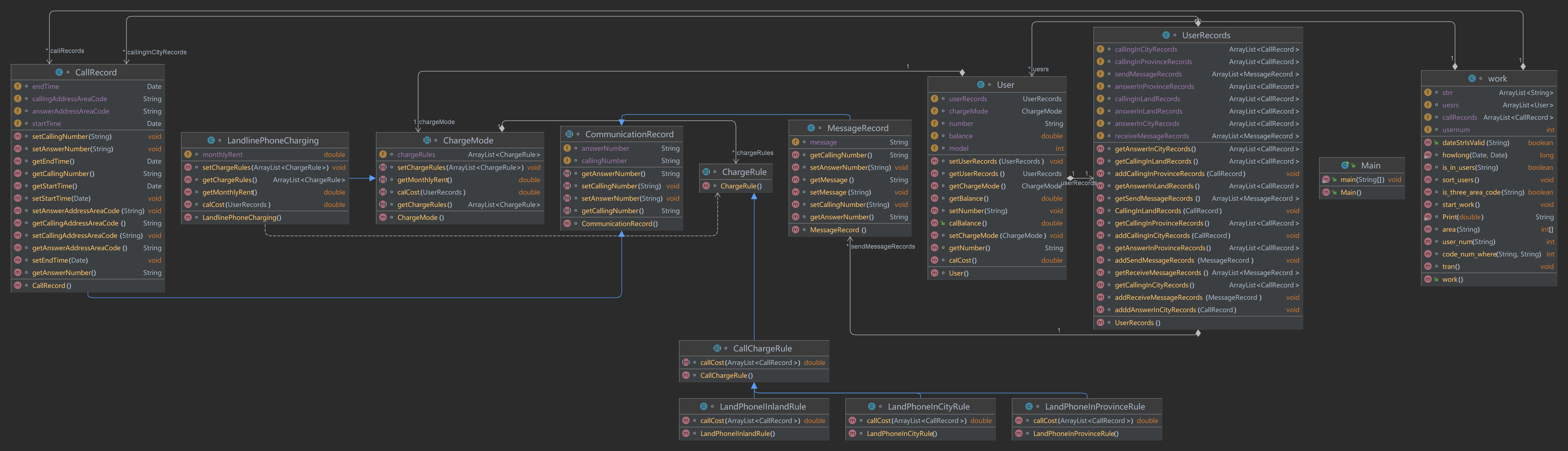The image size is (1568, 451).
Task: Click the class icon beside LandPhoneInCityRule
Action: pyautogui.click(x=872, y=407)
